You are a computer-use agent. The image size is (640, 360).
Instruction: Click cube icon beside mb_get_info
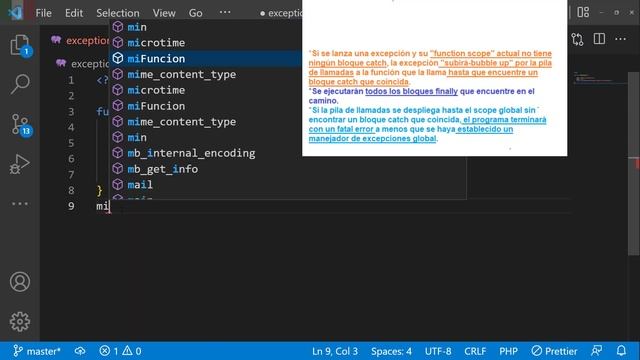pos(118,169)
